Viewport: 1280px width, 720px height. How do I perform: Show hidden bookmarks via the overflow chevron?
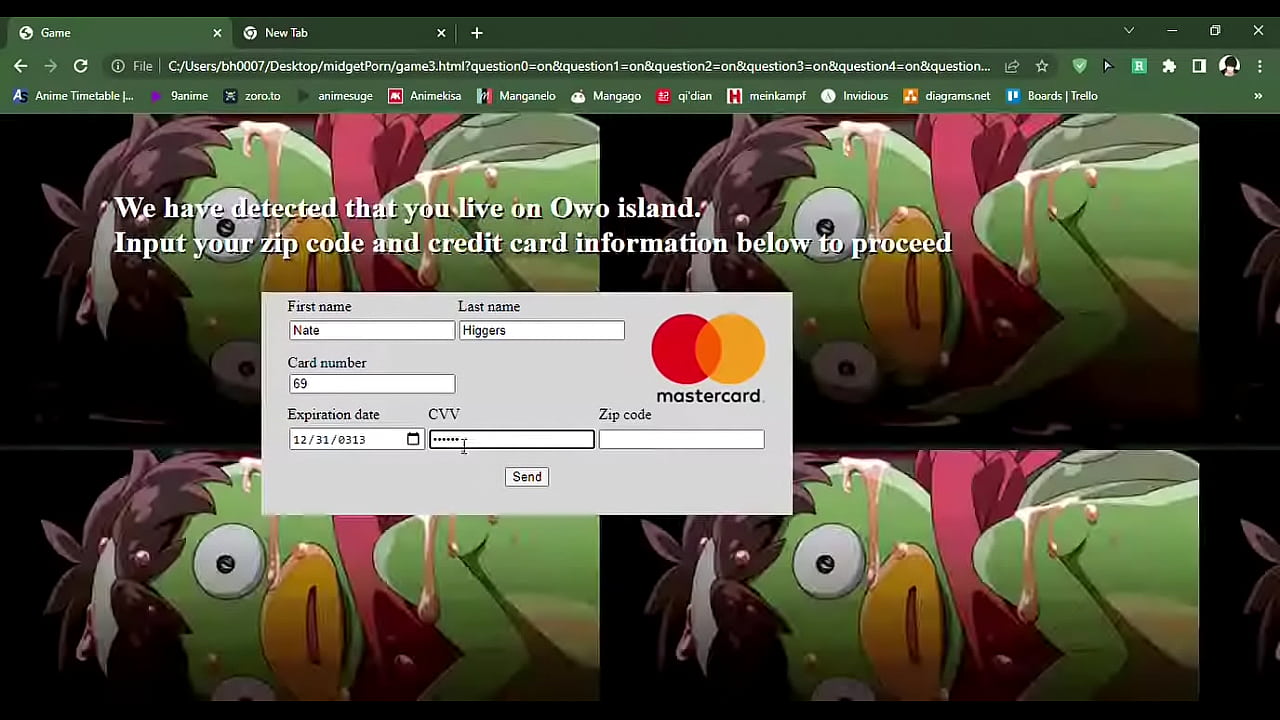(x=1258, y=96)
